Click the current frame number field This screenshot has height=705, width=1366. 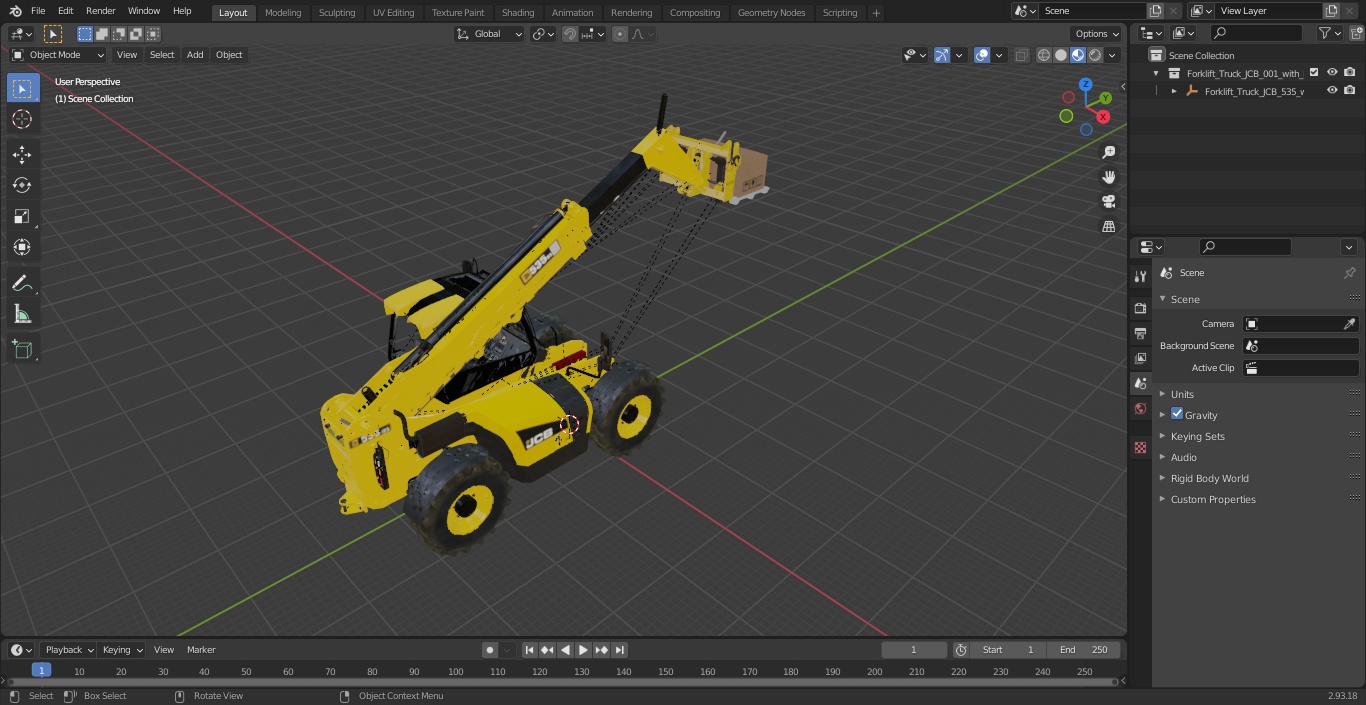pyautogui.click(x=913, y=650)
